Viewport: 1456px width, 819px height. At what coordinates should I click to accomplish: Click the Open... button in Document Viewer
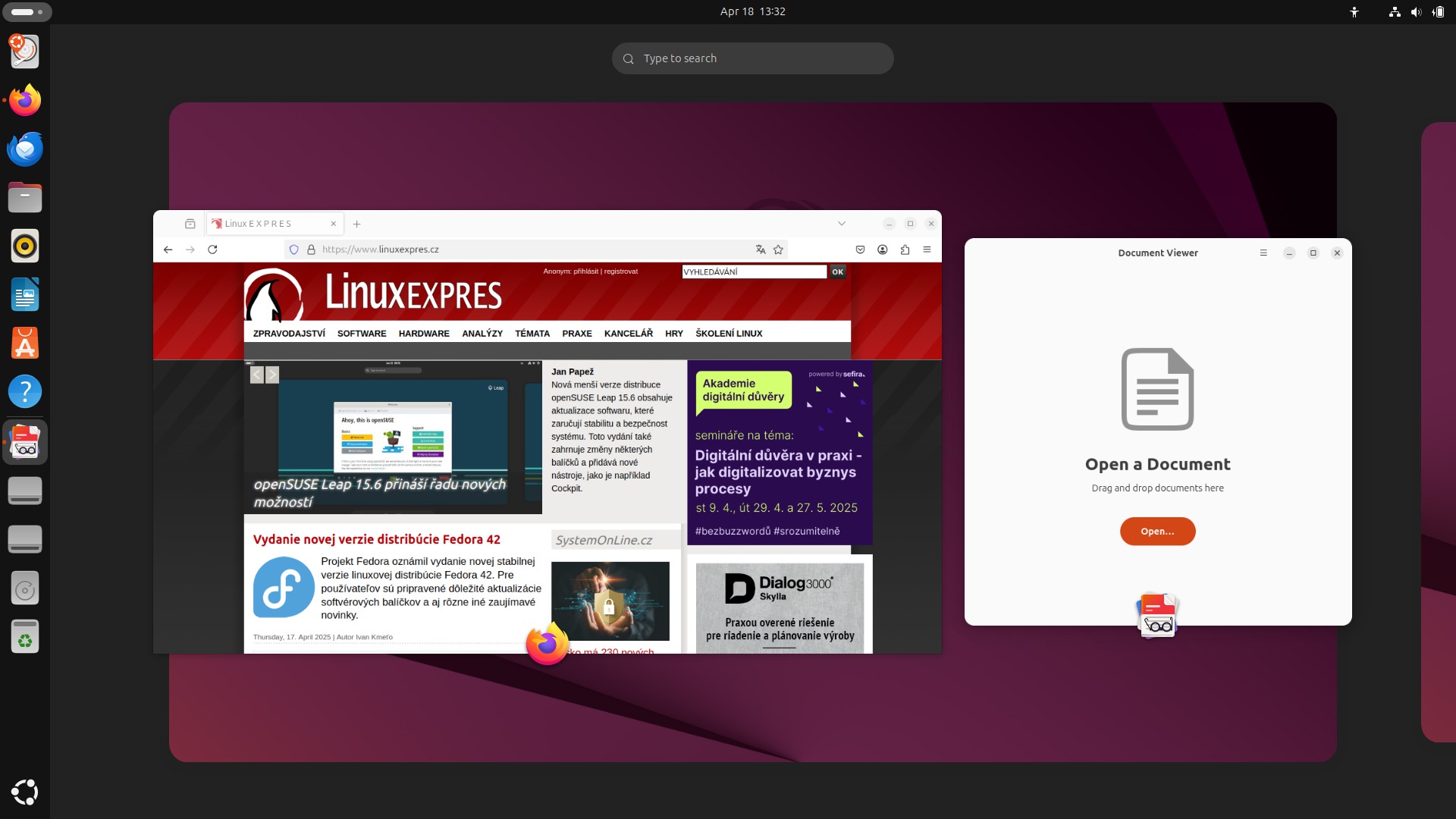(x=1157, y=532)
